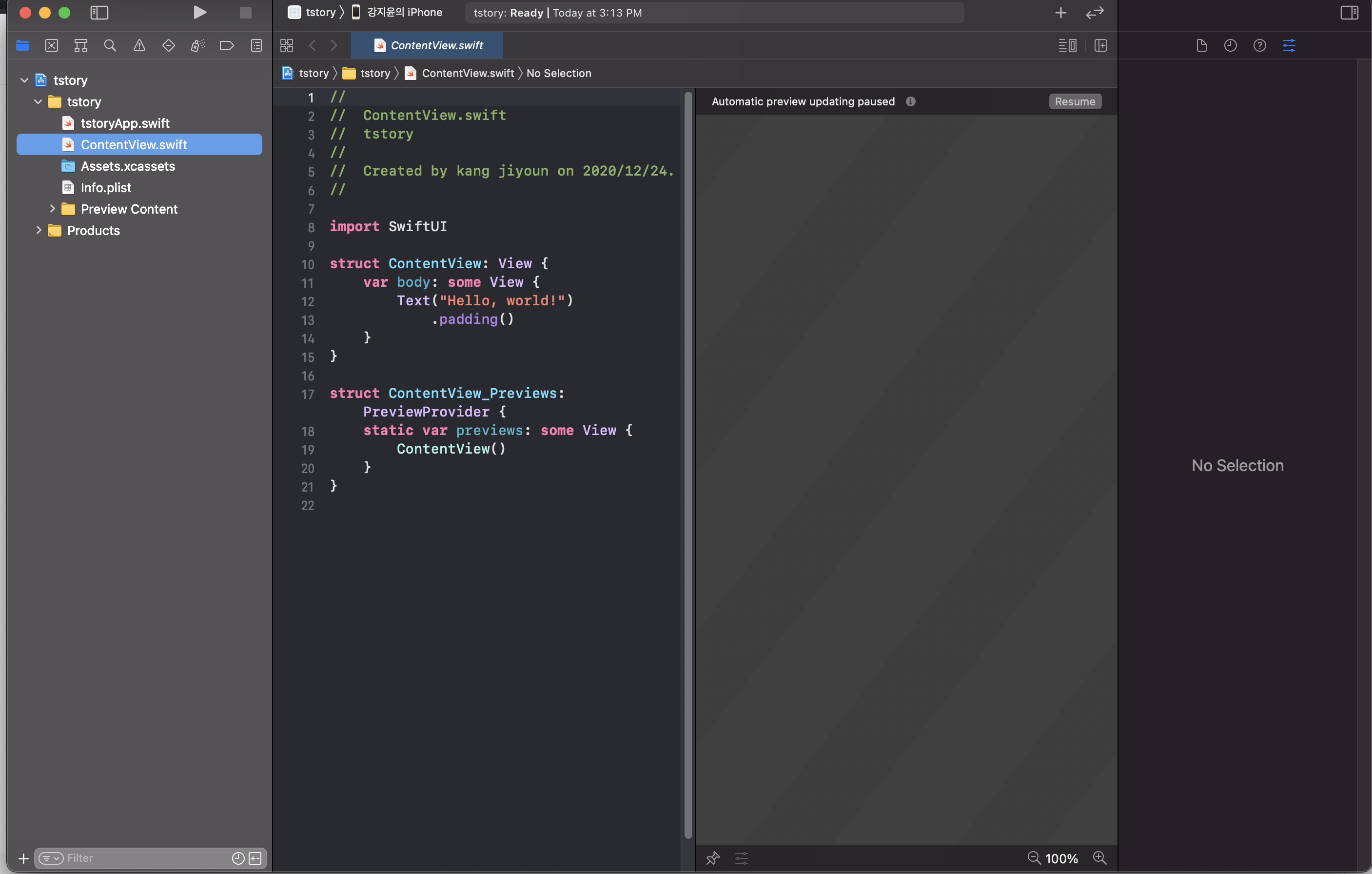Expand the Preview Content folder

(53, 209)
